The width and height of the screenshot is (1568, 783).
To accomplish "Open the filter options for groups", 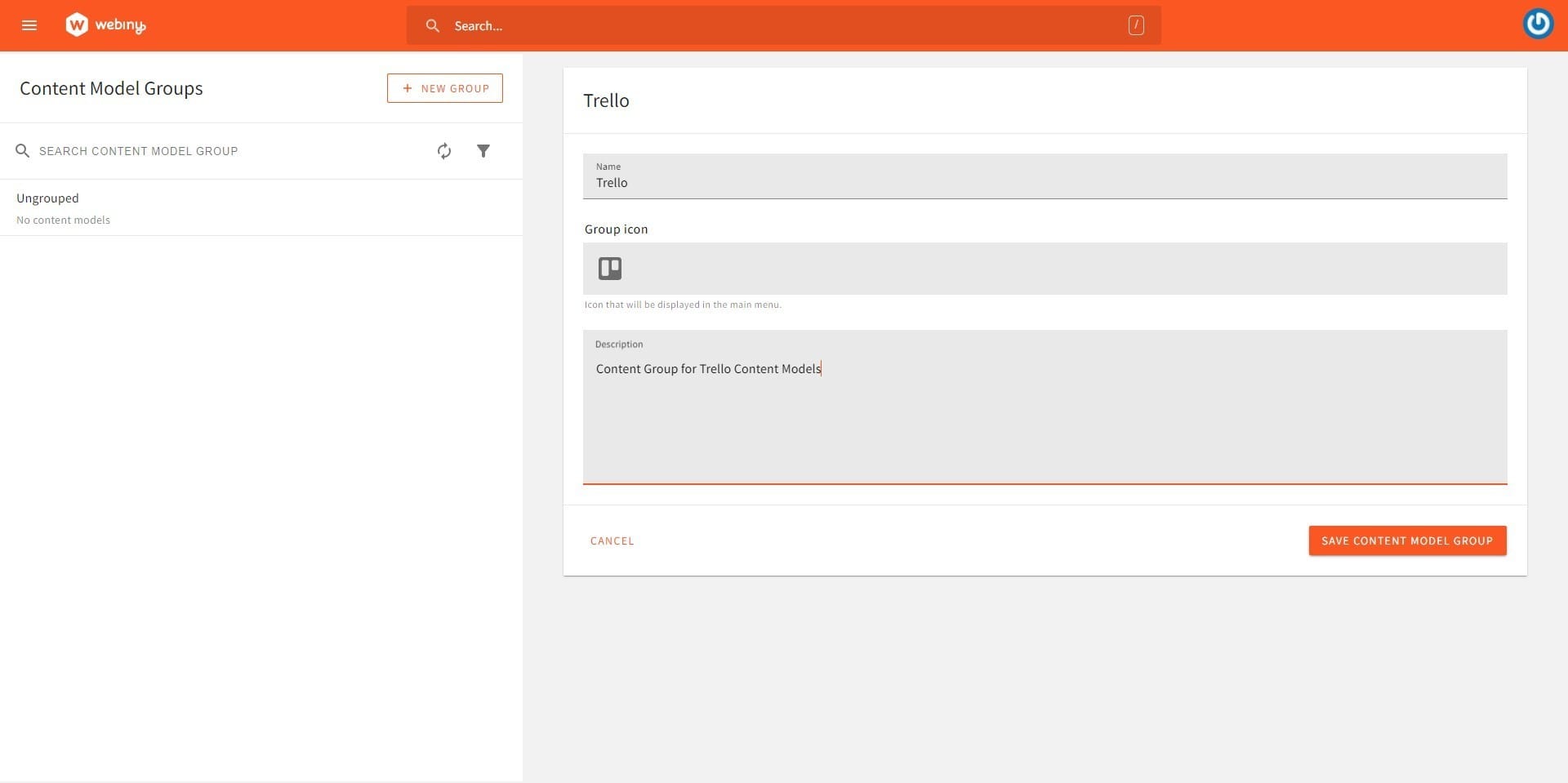I will [x=483, y=151].
